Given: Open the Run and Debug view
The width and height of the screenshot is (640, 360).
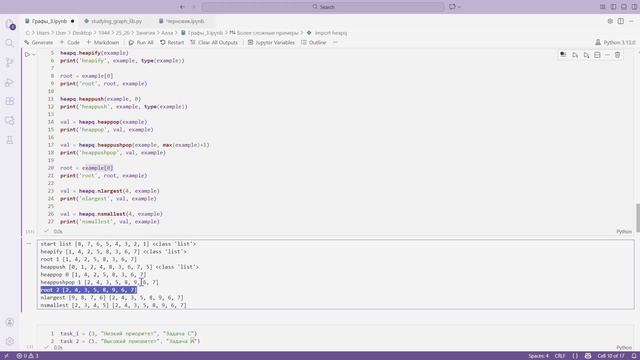Looking at the screenshot, I should 10,82.
